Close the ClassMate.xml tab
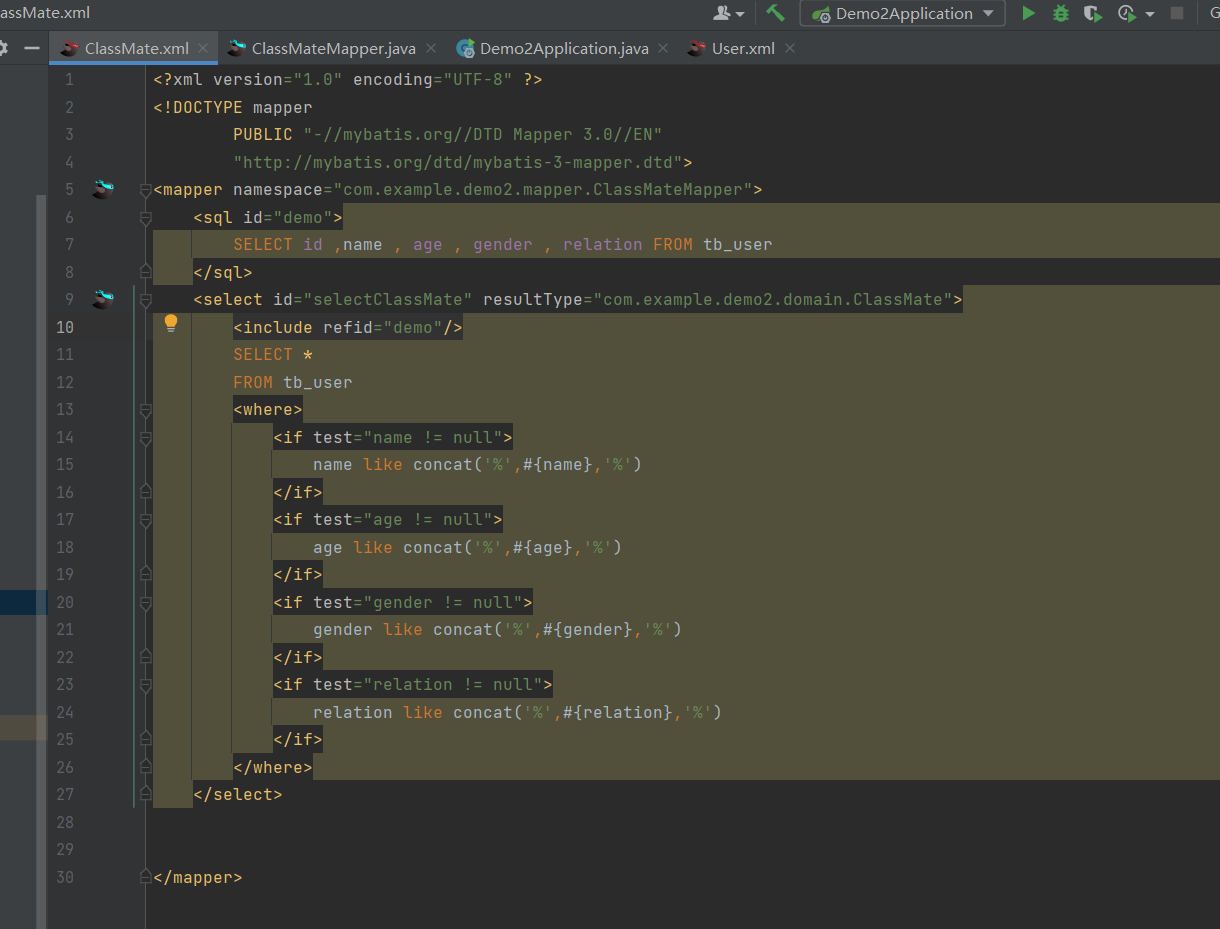This screenshot has width=1220, height=929. click(x=203, y=48)
